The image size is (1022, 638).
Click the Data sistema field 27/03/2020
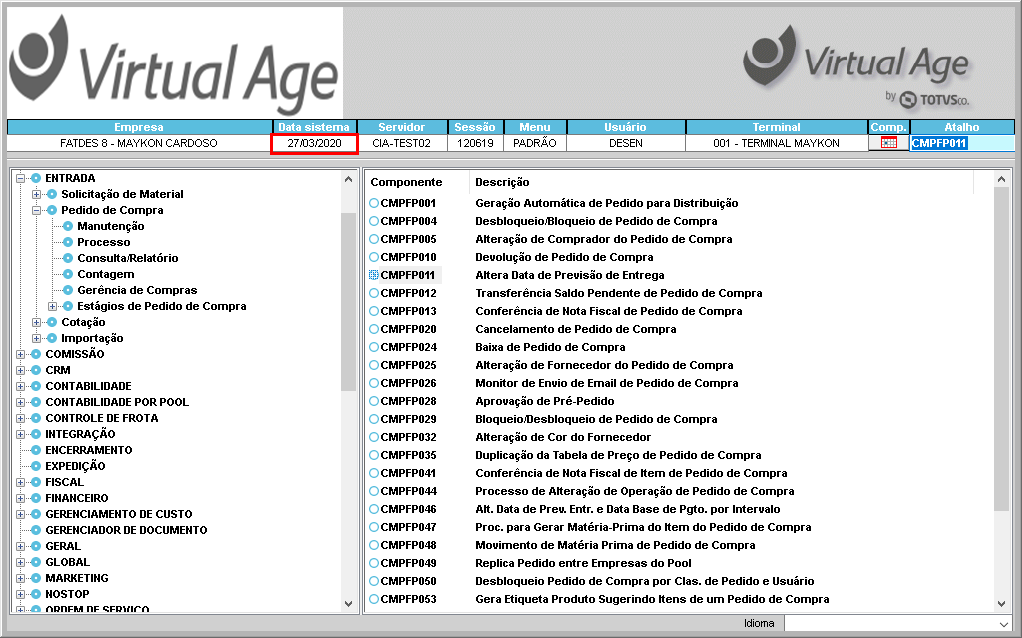[314, 143]
